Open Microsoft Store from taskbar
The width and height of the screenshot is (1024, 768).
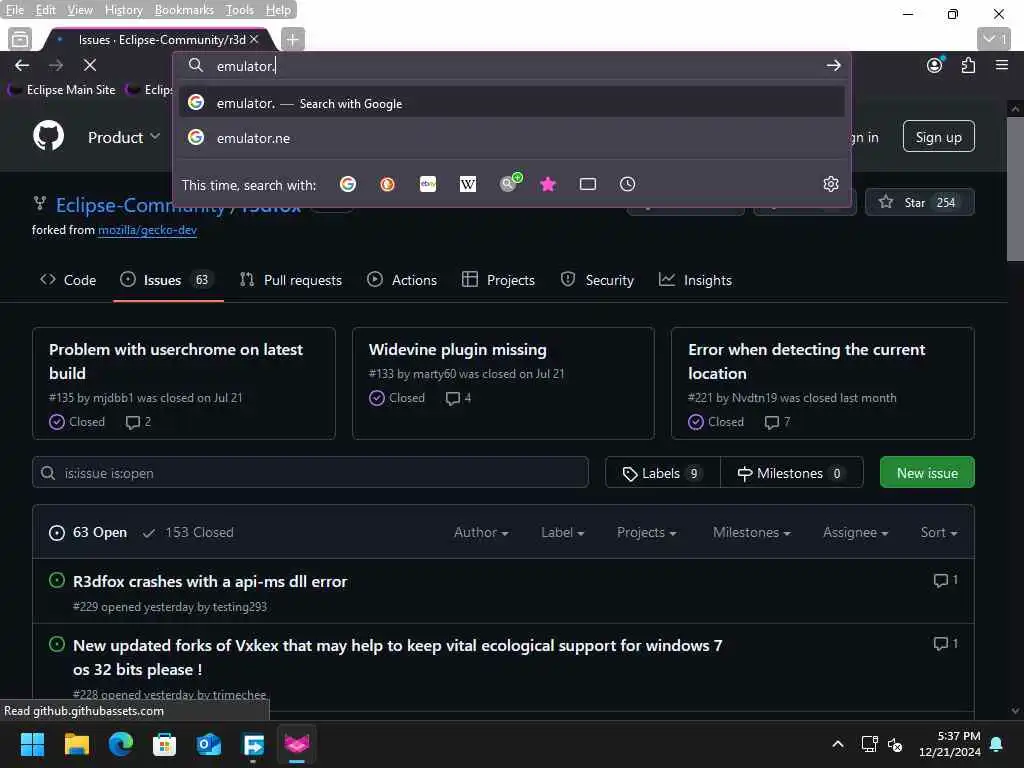[x=165, y=744]
